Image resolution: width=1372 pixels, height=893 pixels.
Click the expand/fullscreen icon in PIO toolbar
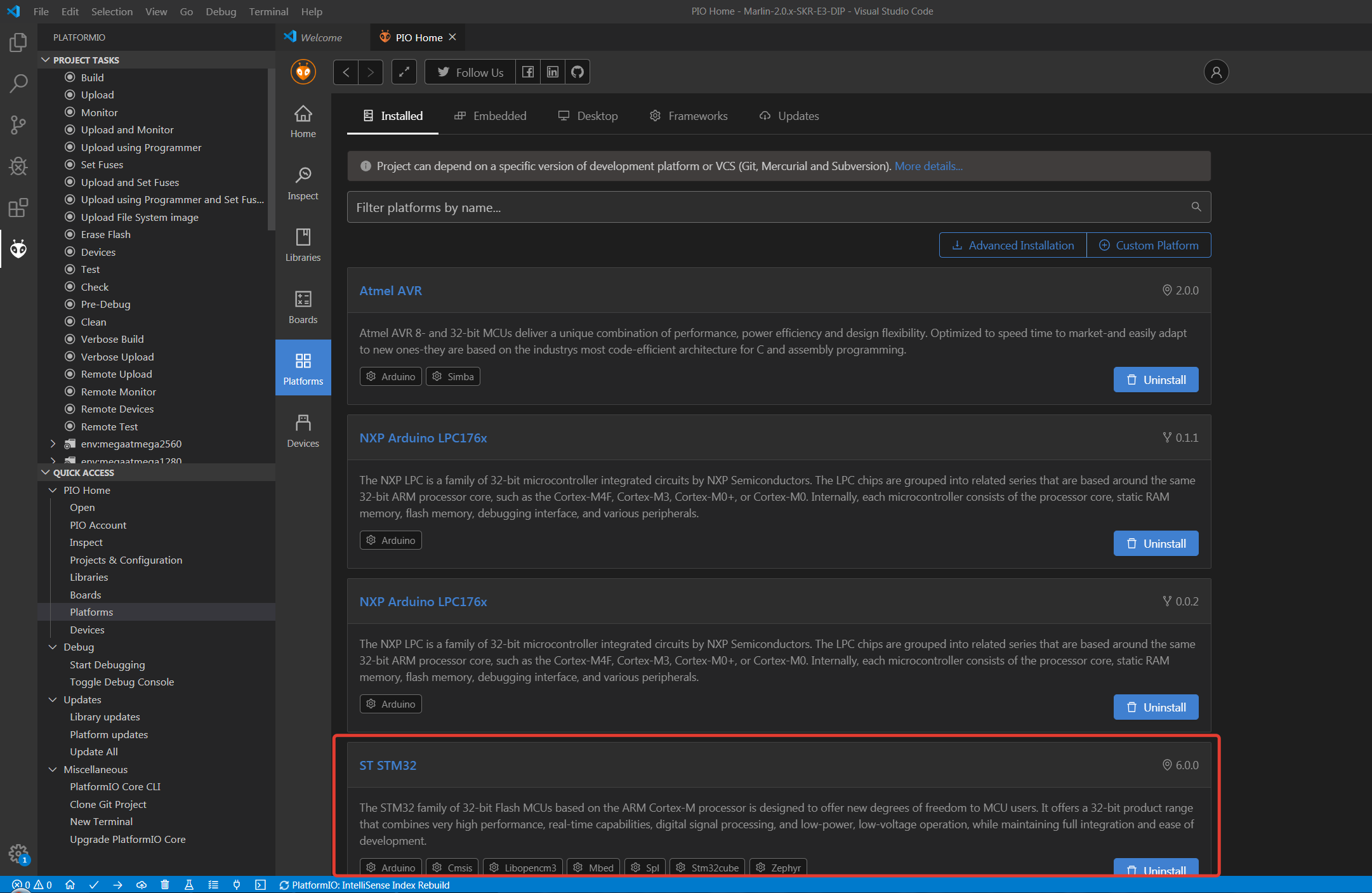point(404,72)
